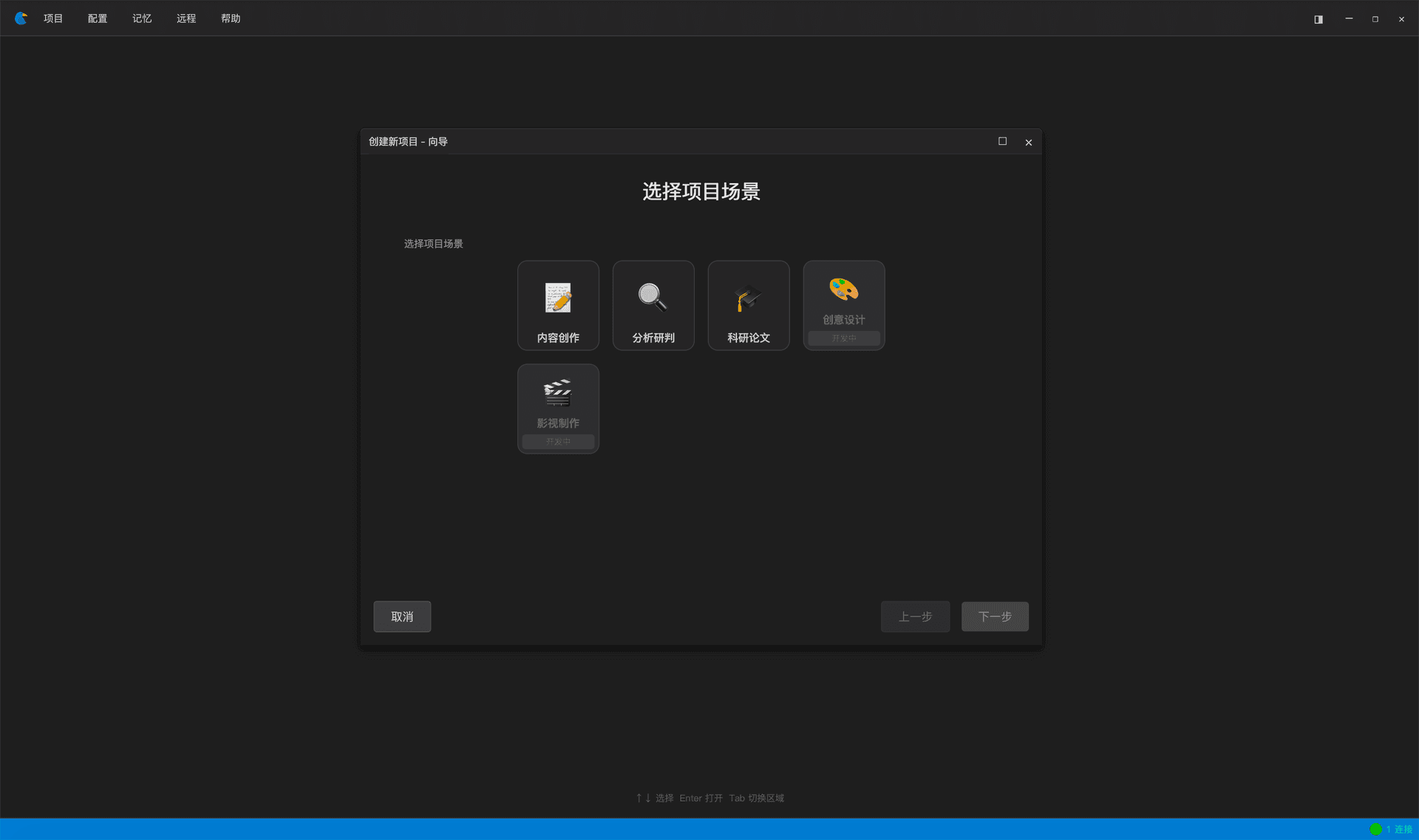Close the 创建新项目 wizard dialog
Viewport: 1419px width, 840px height.
coord(1028,142)
